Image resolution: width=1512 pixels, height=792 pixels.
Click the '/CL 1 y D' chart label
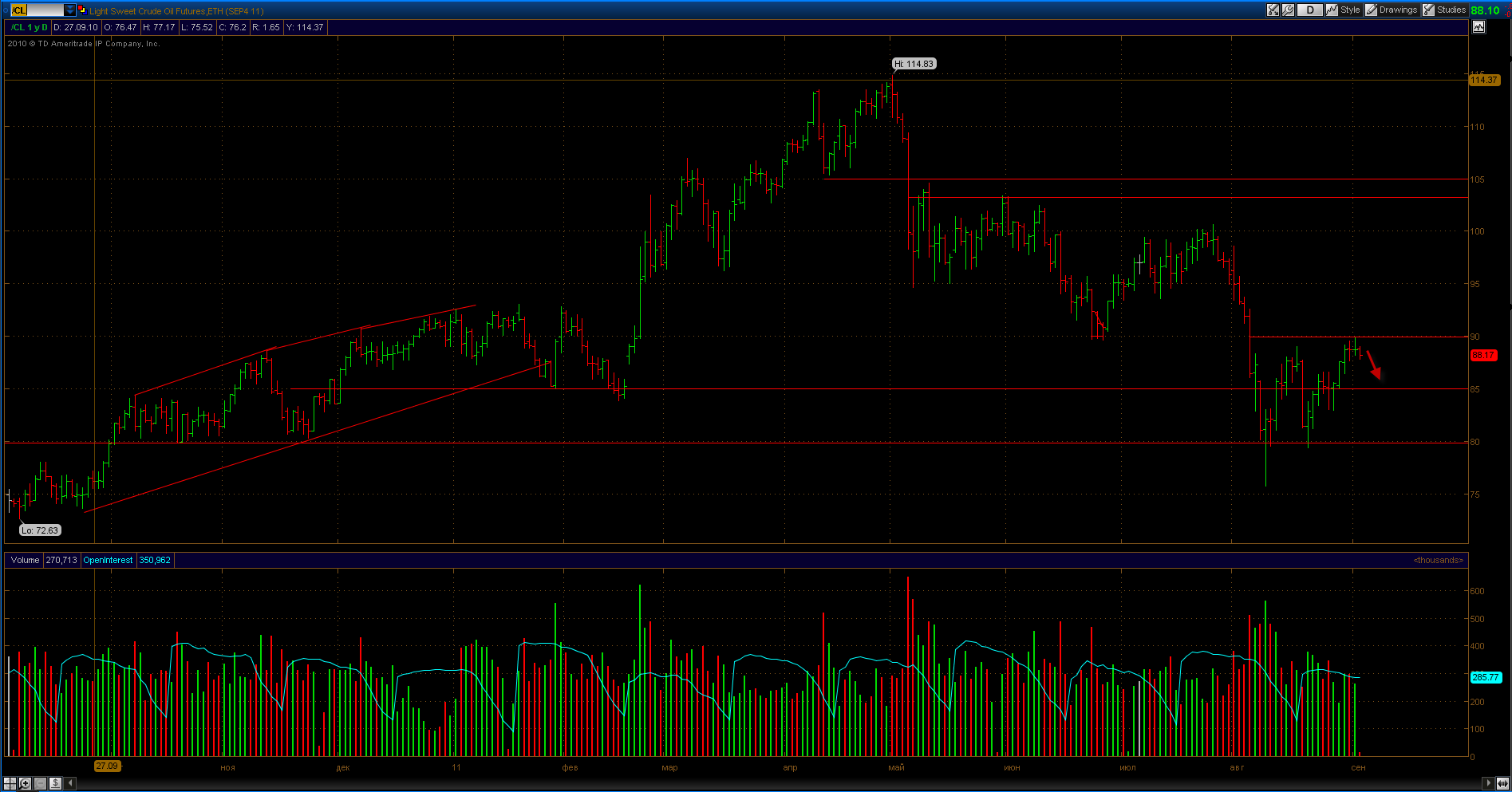pos(30,27)
